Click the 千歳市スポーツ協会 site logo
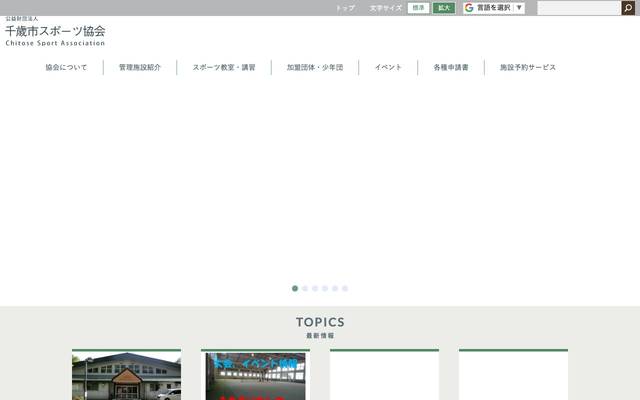Screen dimensions: 640x400 tap(55, 31)
